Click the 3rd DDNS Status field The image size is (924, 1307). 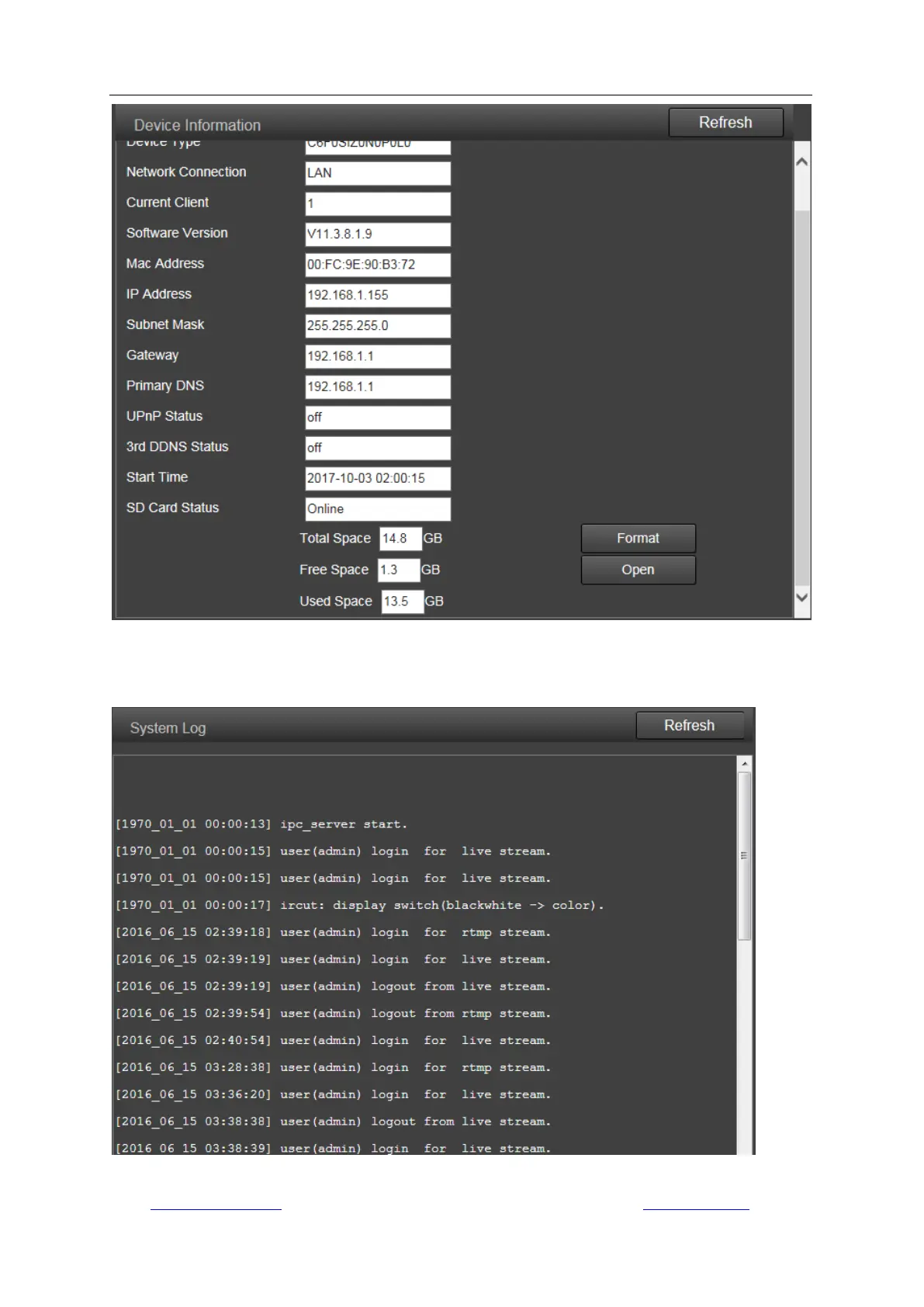(x=378, y=448)
